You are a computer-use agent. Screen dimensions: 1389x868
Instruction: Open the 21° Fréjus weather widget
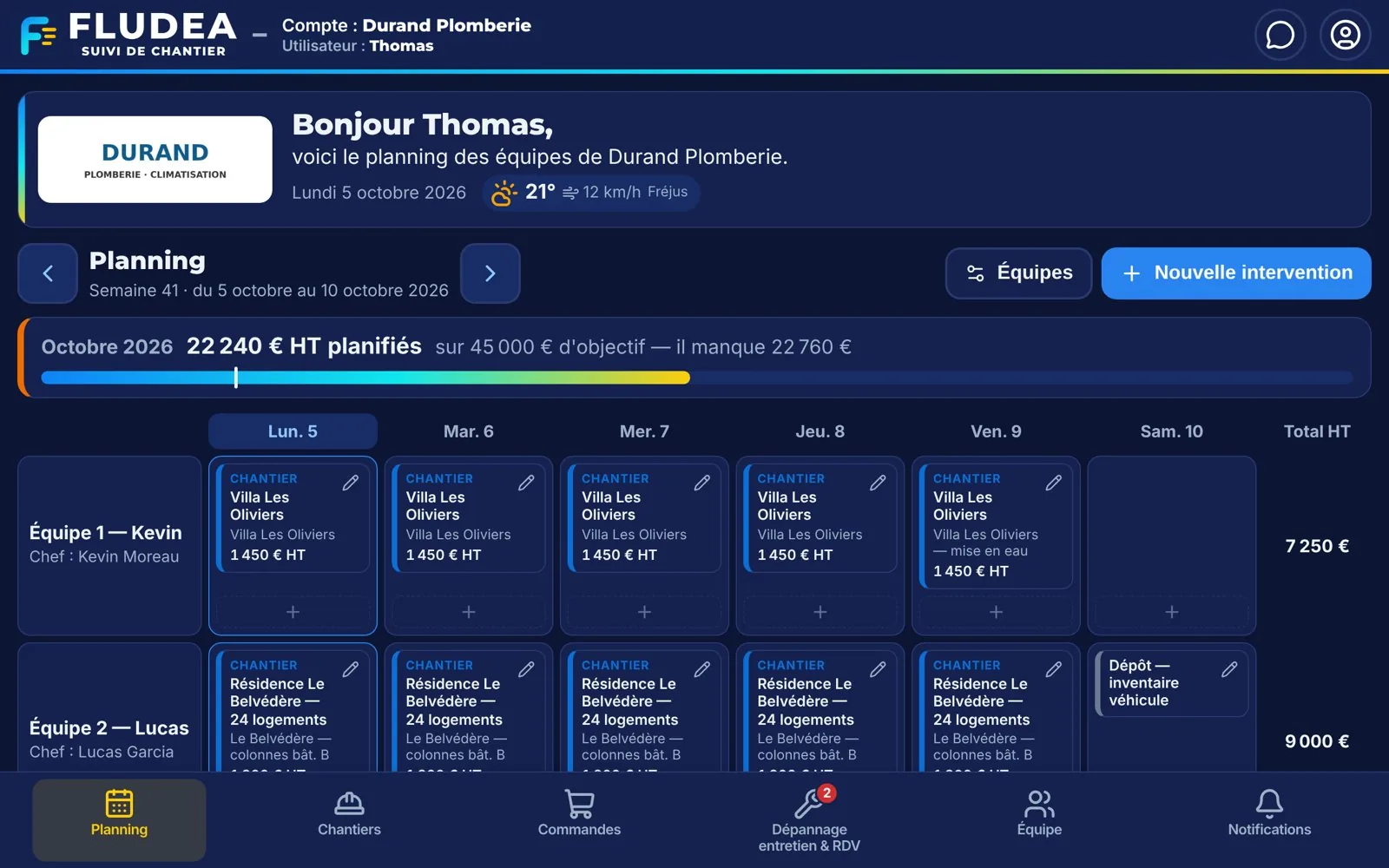click(591, 192)
